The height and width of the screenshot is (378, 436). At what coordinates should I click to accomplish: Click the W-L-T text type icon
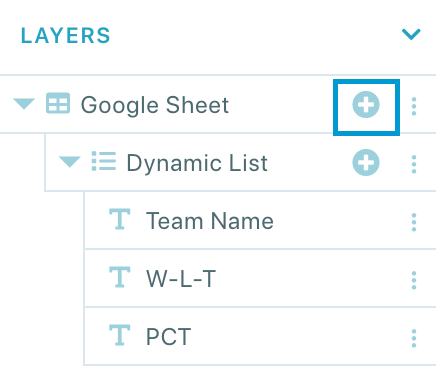(120, 277)
